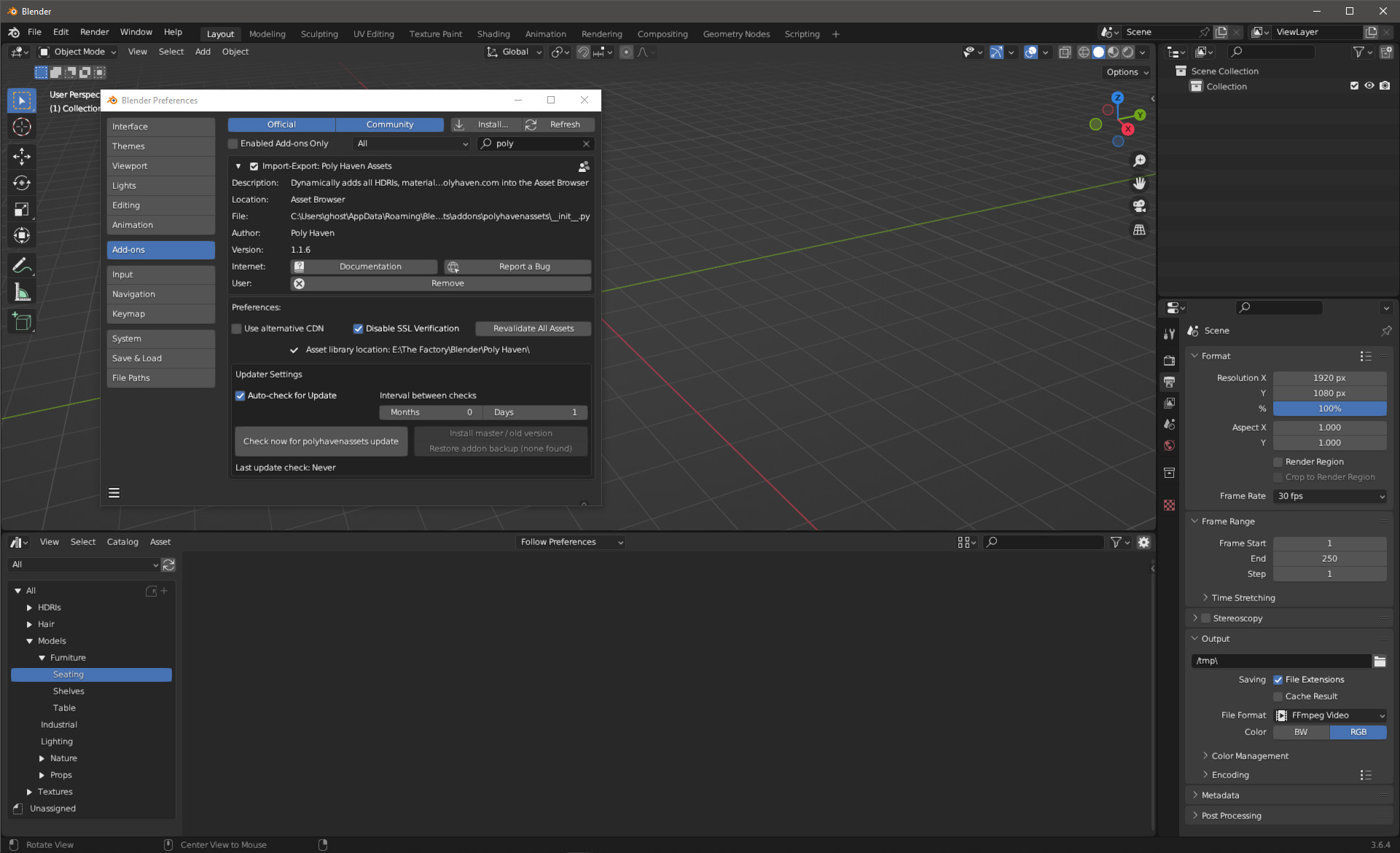Viewport: 1400px width, 853px height.
Task: Open the Render menu
Action: [x=94, y=32]
